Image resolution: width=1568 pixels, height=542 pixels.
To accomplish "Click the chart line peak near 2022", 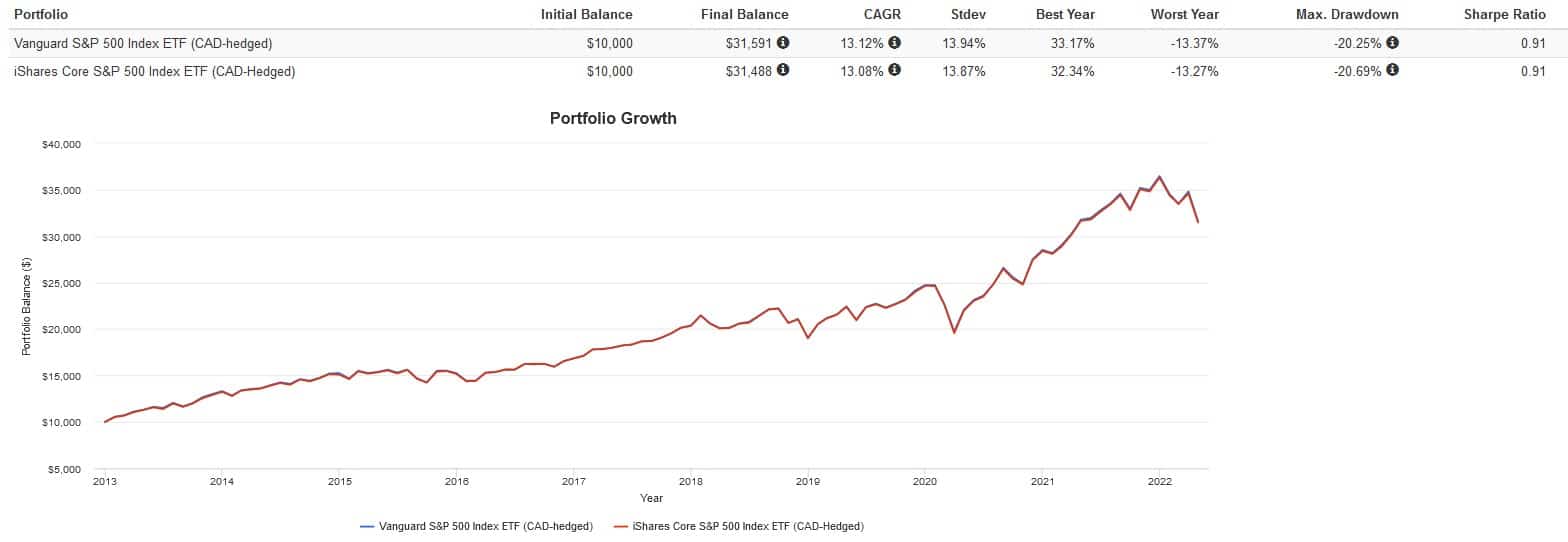I will [x=1159, y=177].
